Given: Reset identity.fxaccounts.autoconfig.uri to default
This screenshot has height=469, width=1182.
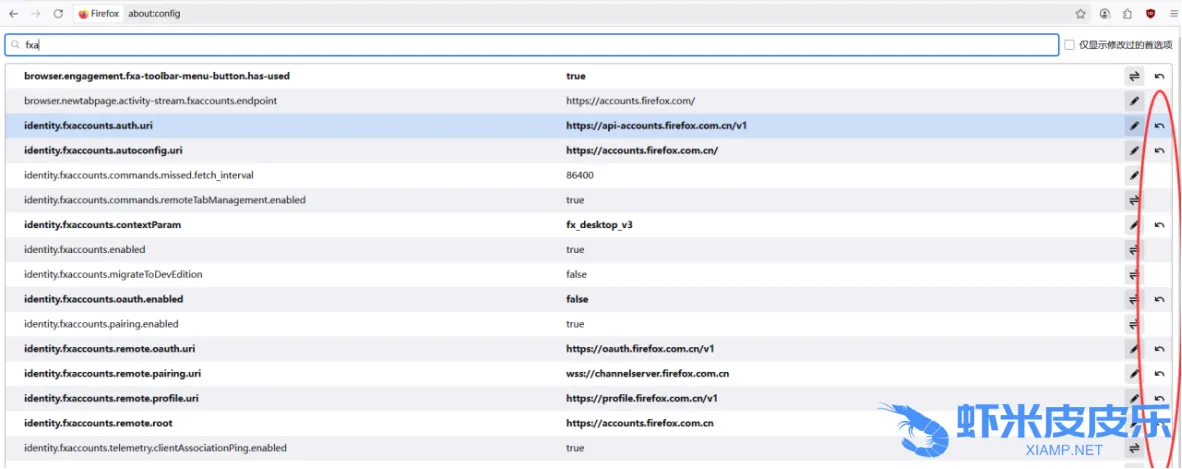Looking at the screenshot, I should pos(1159,151).
